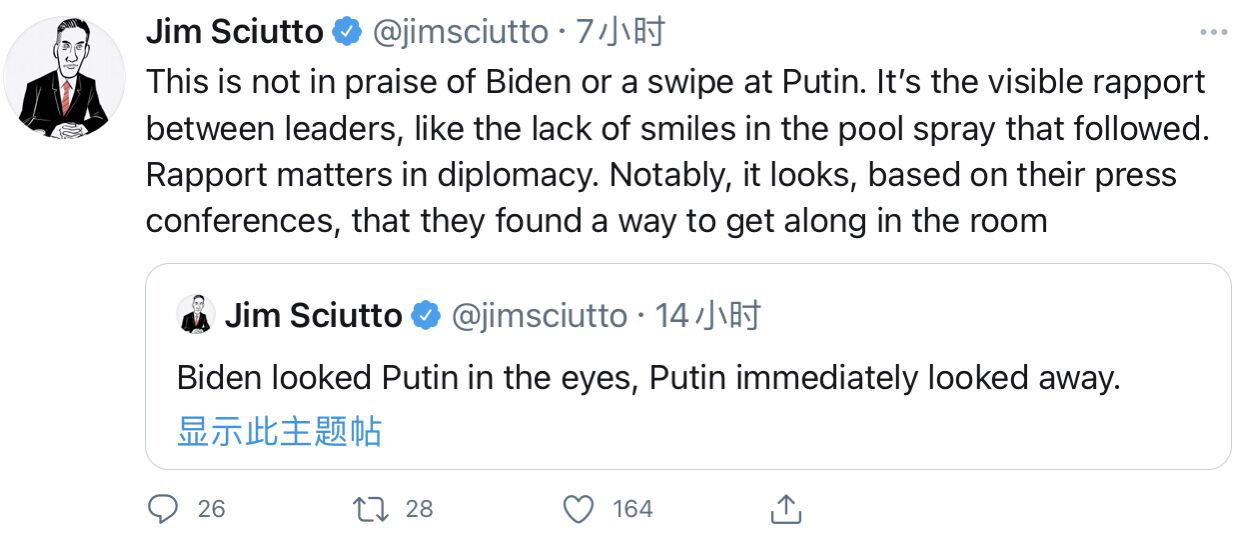This screenshot has height=540, width=1238.
Task: Click the retweet count 28
Action: point(419,509)
